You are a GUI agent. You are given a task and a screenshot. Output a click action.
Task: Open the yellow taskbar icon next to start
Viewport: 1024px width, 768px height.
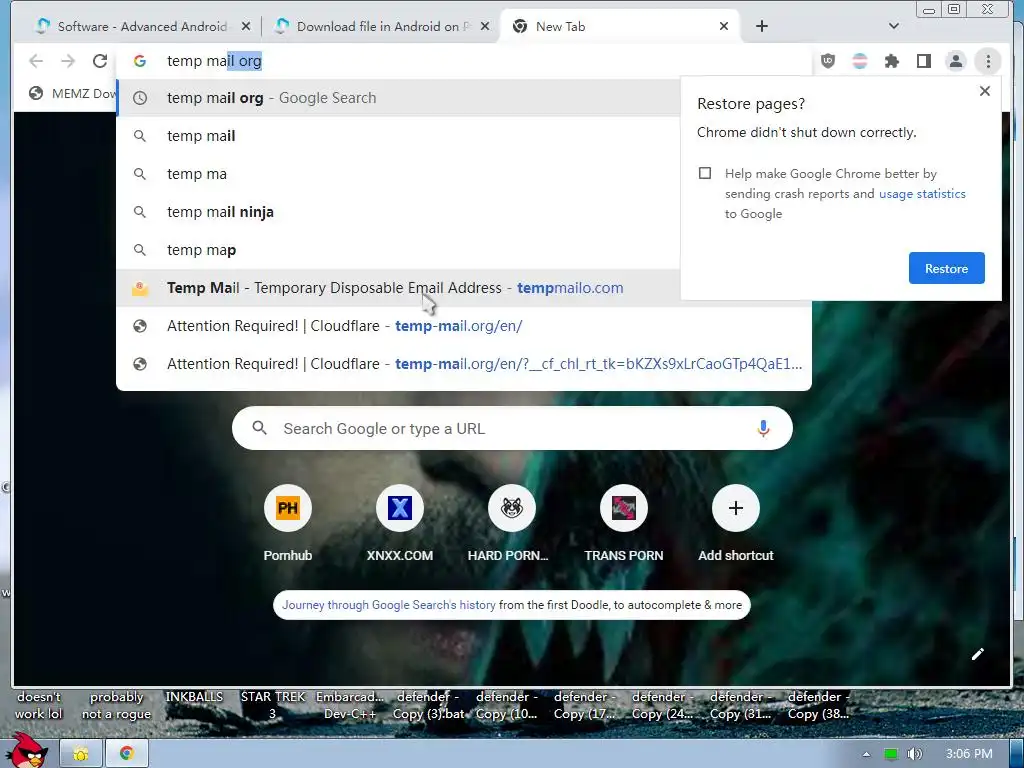click(x=80, y=754)
